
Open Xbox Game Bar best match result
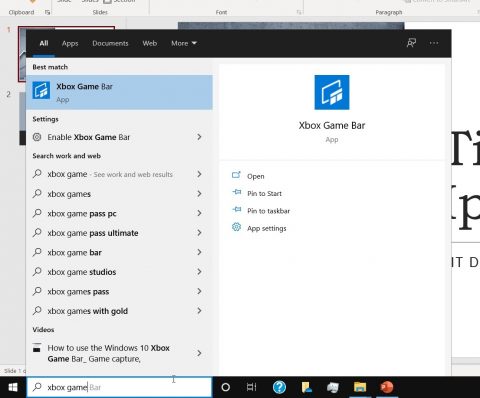click(119, 92)
